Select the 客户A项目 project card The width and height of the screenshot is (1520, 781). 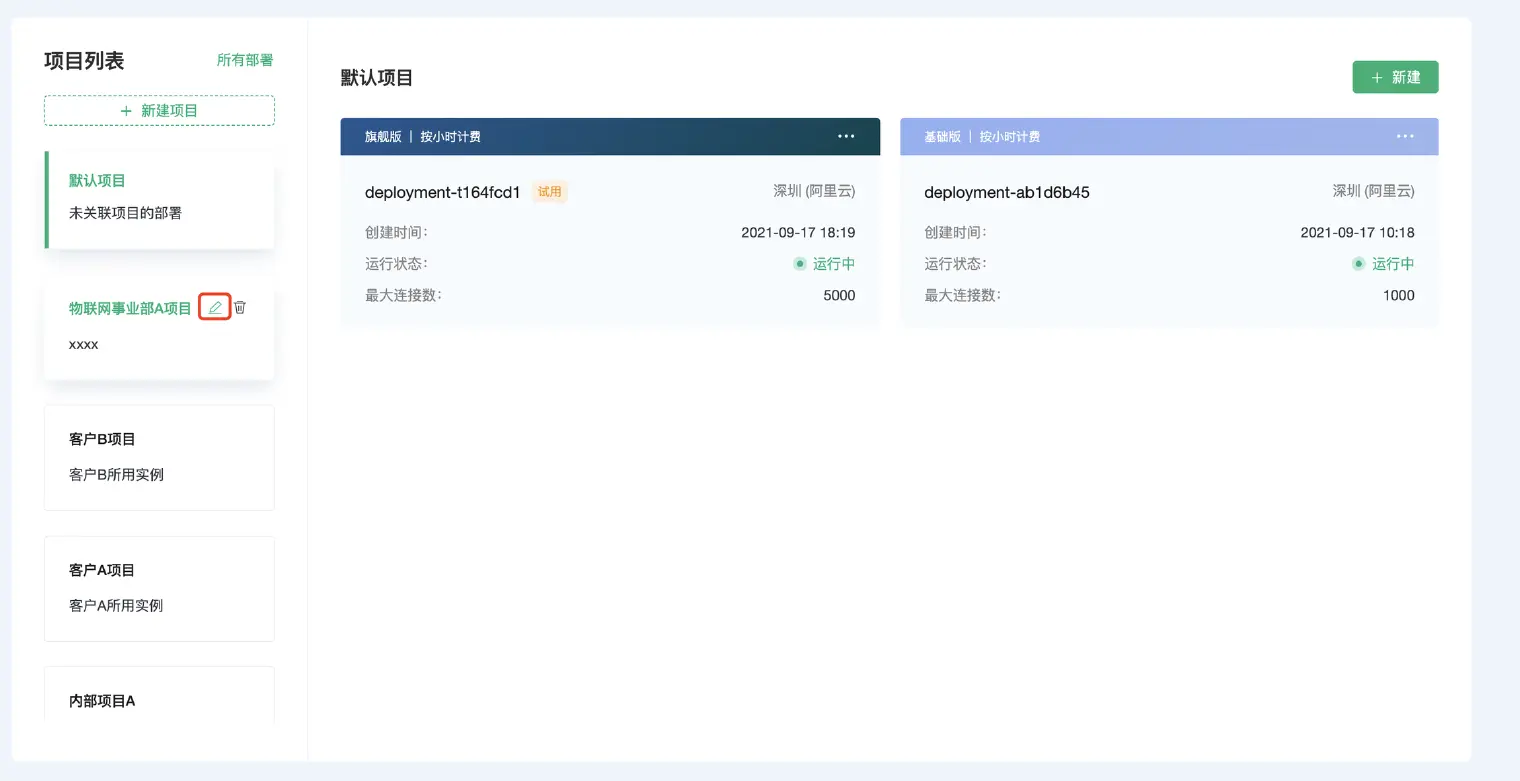pyautogui.click(x=159, y=588)
